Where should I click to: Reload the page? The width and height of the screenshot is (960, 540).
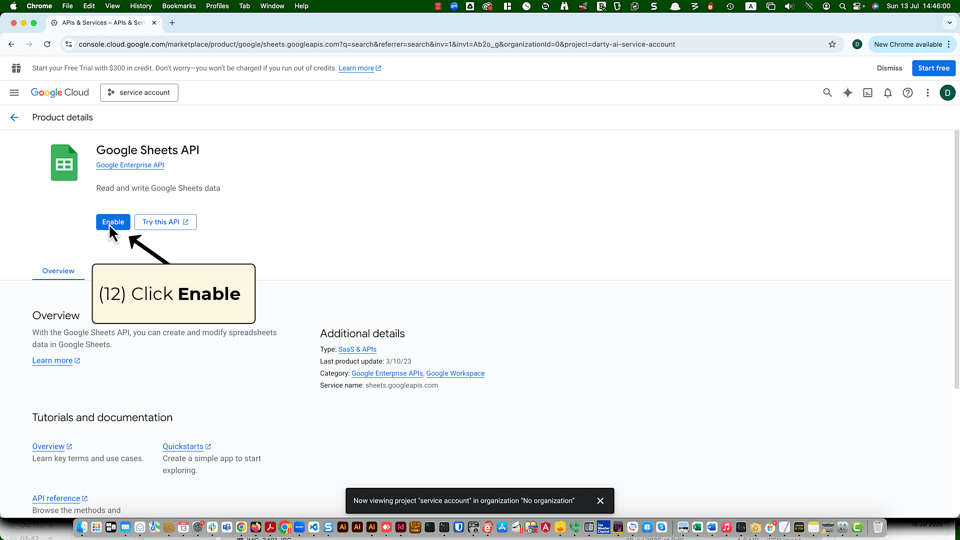click(47, 44)
